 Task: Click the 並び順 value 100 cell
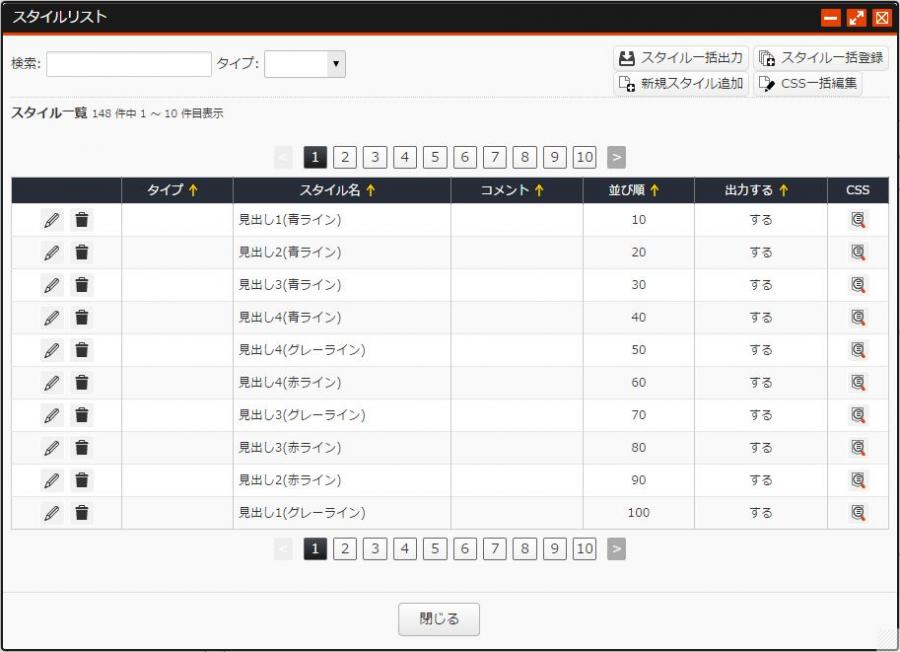639,513
